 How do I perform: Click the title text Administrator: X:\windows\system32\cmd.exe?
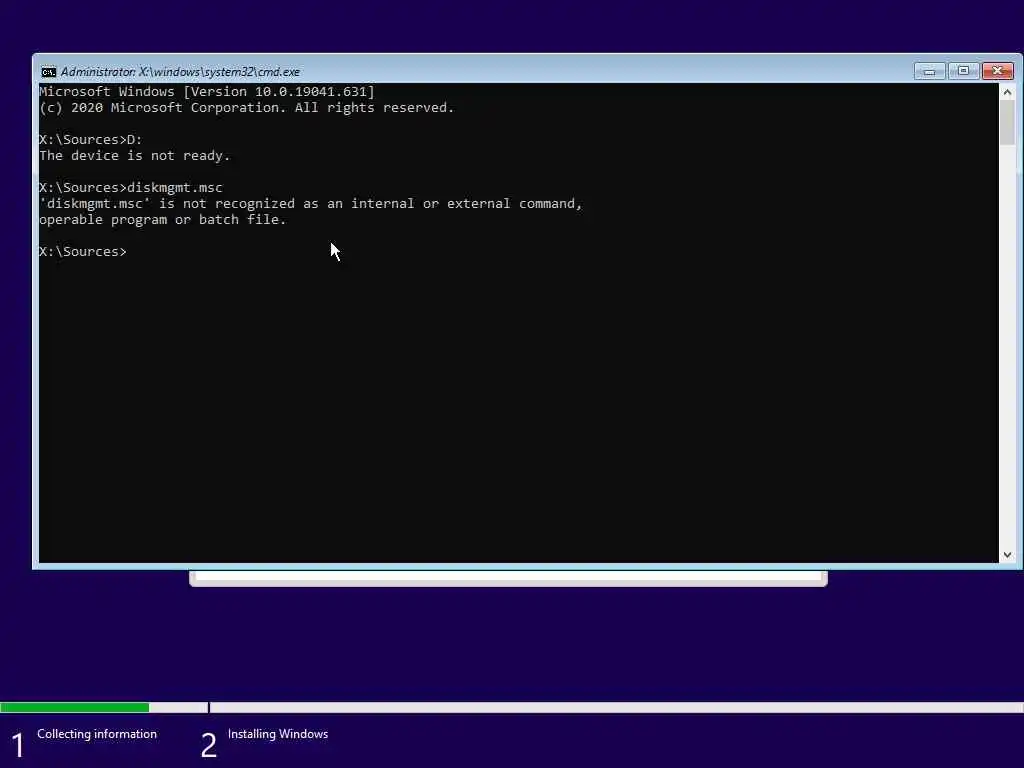180,72
